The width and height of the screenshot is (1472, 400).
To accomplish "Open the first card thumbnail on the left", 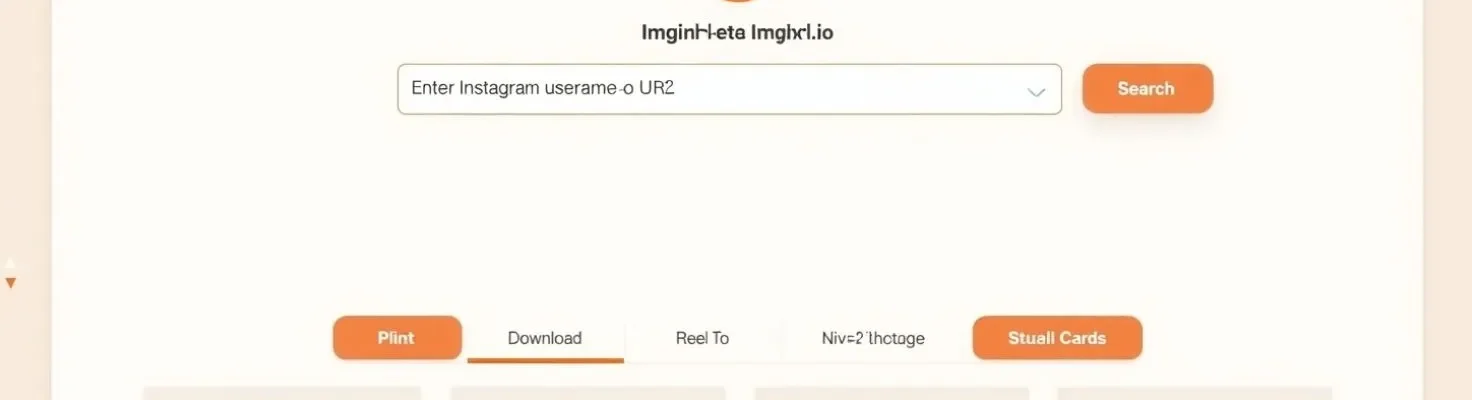I will click(x=282, y=393).
